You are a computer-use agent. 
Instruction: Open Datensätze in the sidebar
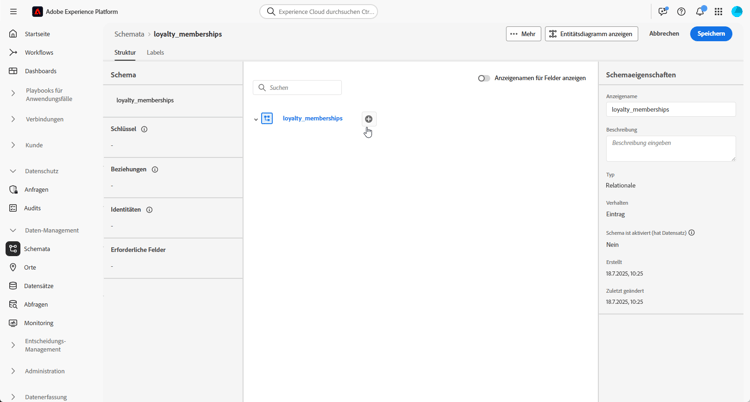click(x=39, y=286)
